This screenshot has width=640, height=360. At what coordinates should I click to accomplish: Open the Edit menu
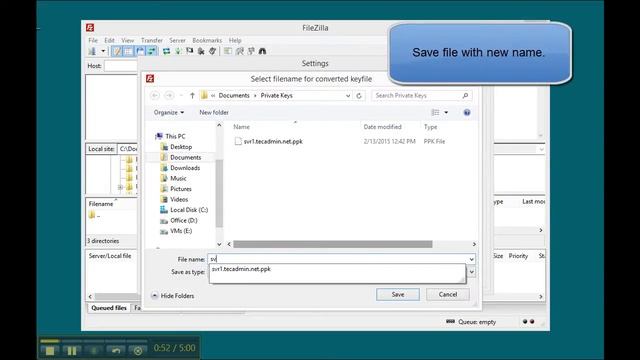click(x=109, y=40)
